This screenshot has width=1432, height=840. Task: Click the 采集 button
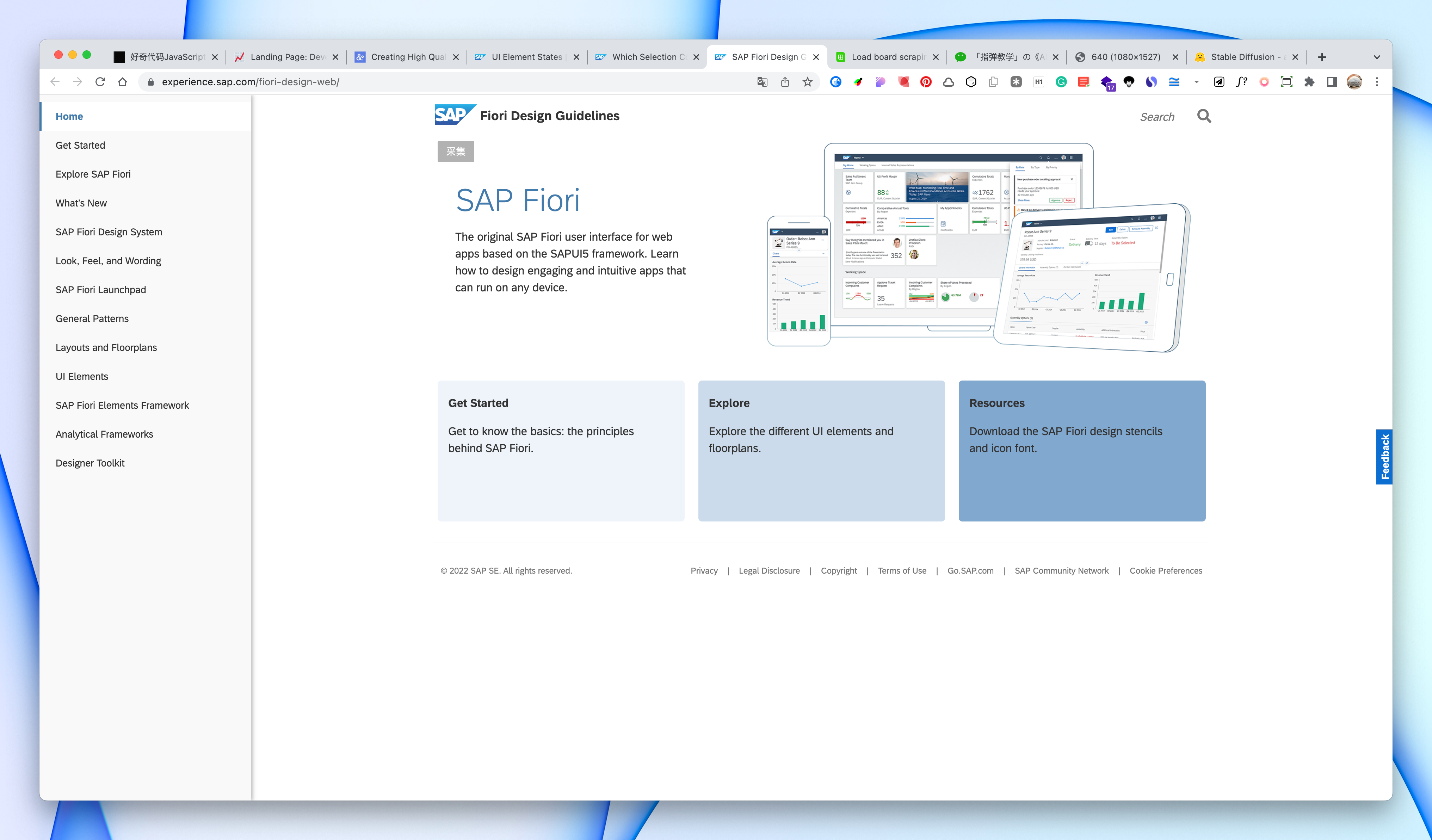click(456, 151)
